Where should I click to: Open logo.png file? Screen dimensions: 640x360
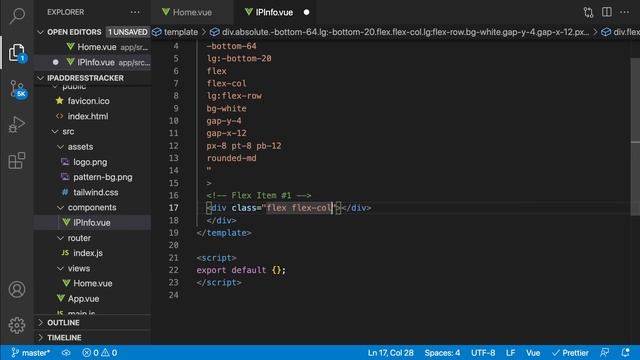pos(90,162)
